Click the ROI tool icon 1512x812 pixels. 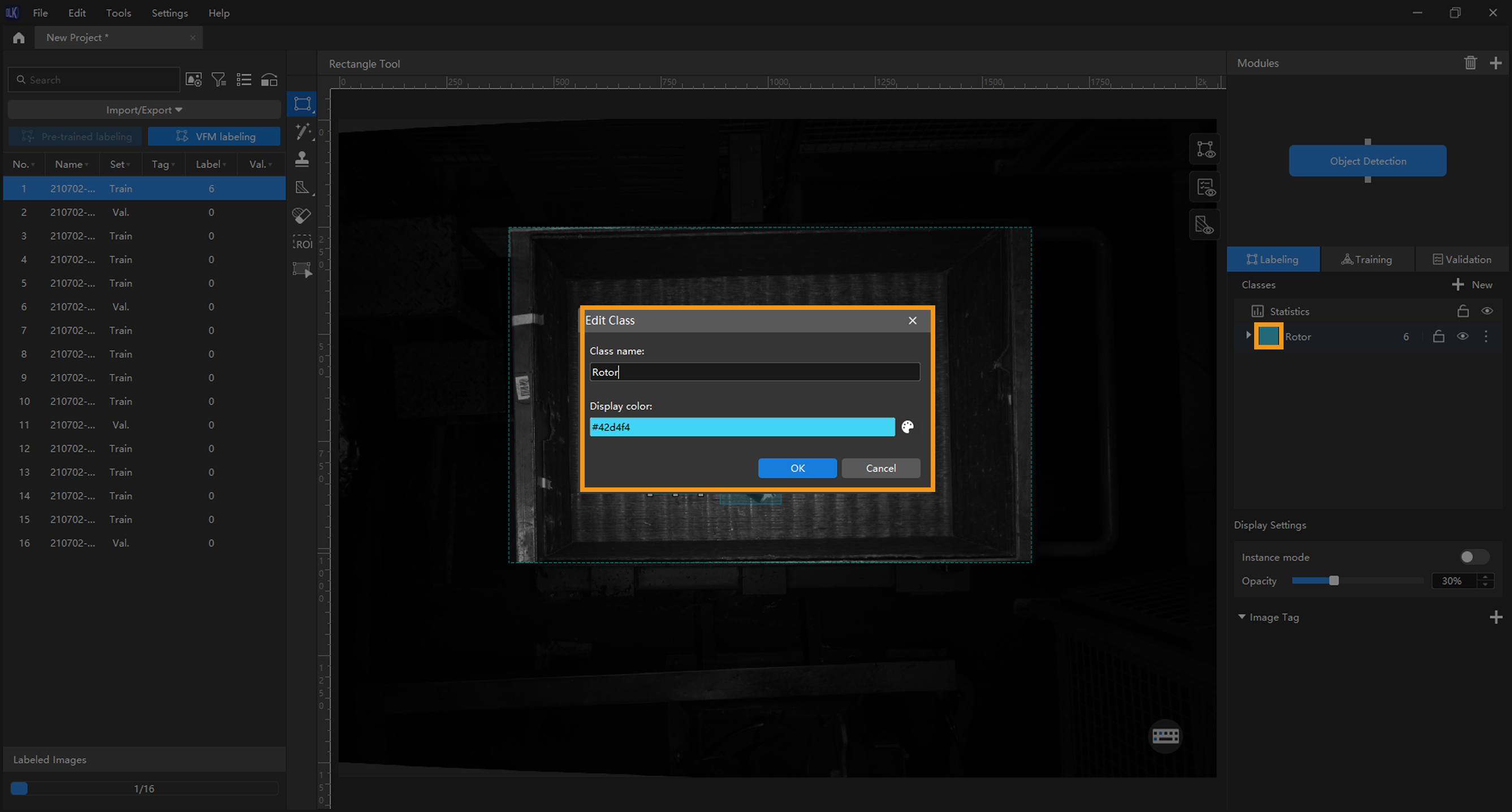303,242
